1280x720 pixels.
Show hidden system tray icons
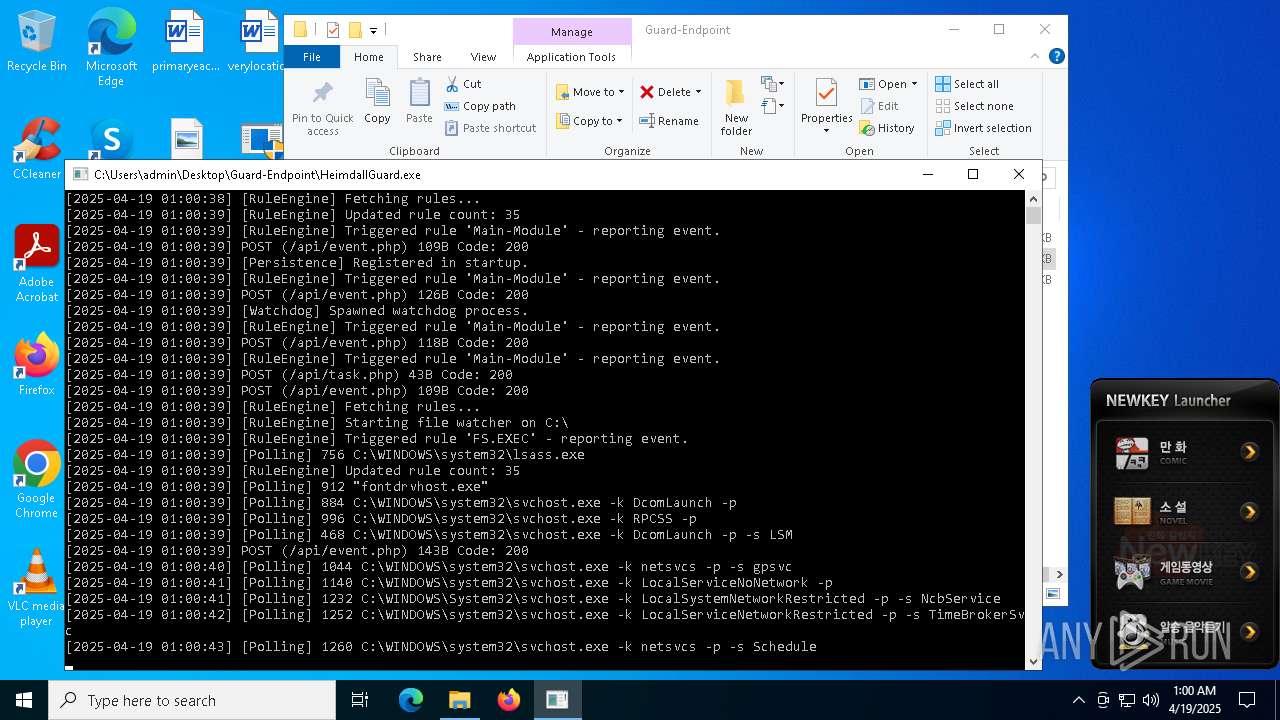[1078, 700]
